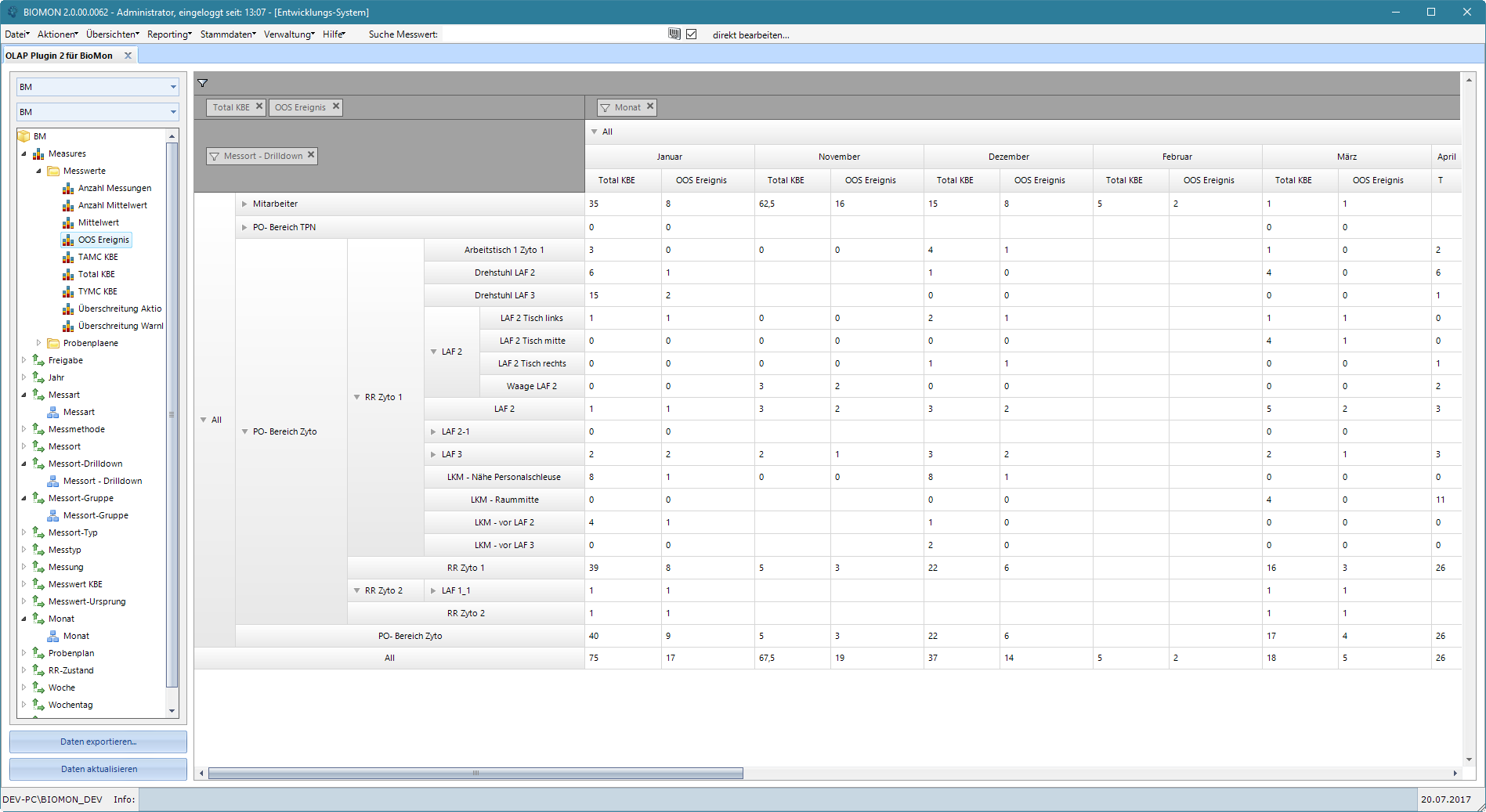This screenshot has height=812, width=1486.
Task: Expand the LAF 3 row
Action: pos(433,454)
